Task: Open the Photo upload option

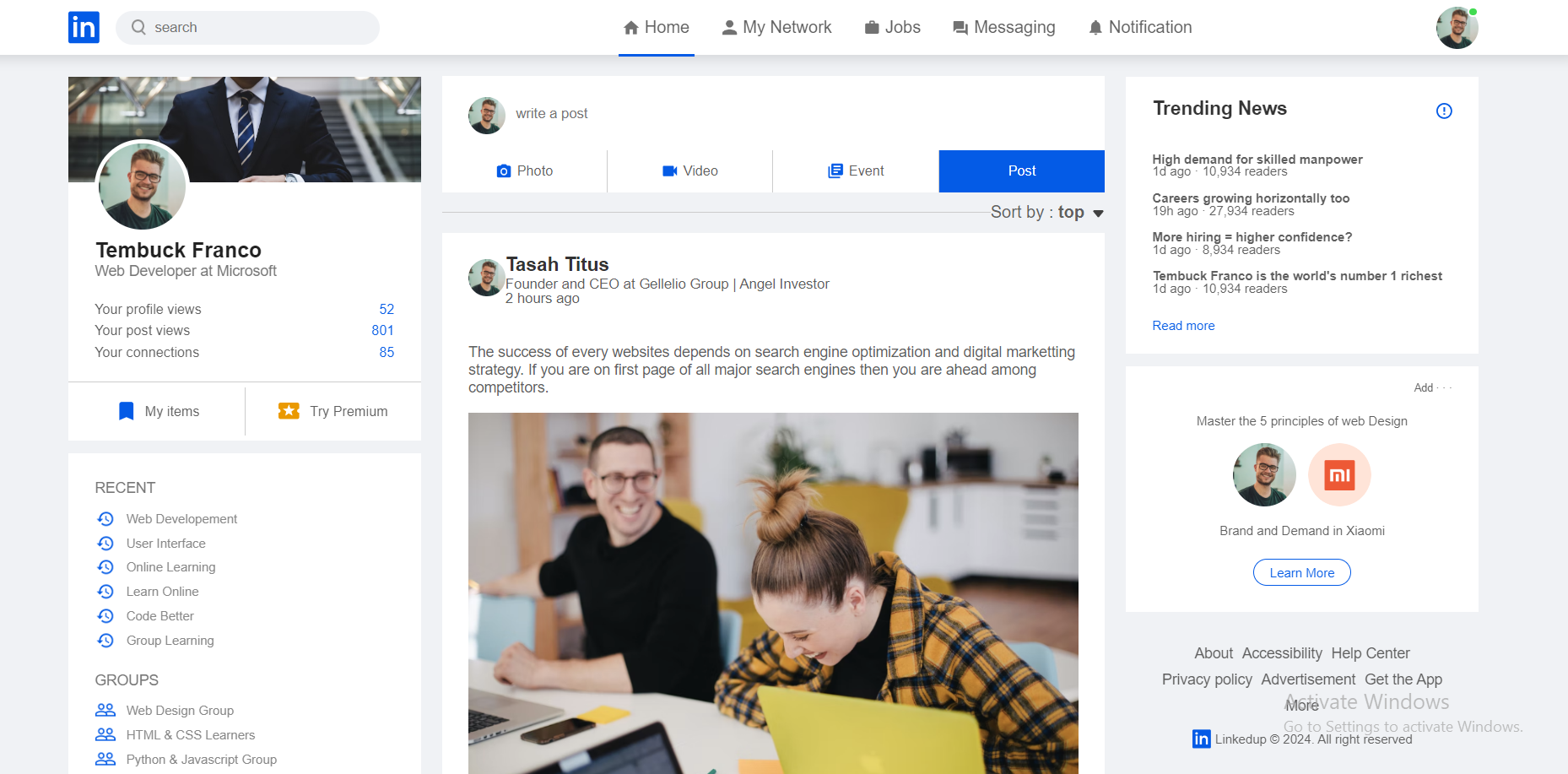Action: 524,171
